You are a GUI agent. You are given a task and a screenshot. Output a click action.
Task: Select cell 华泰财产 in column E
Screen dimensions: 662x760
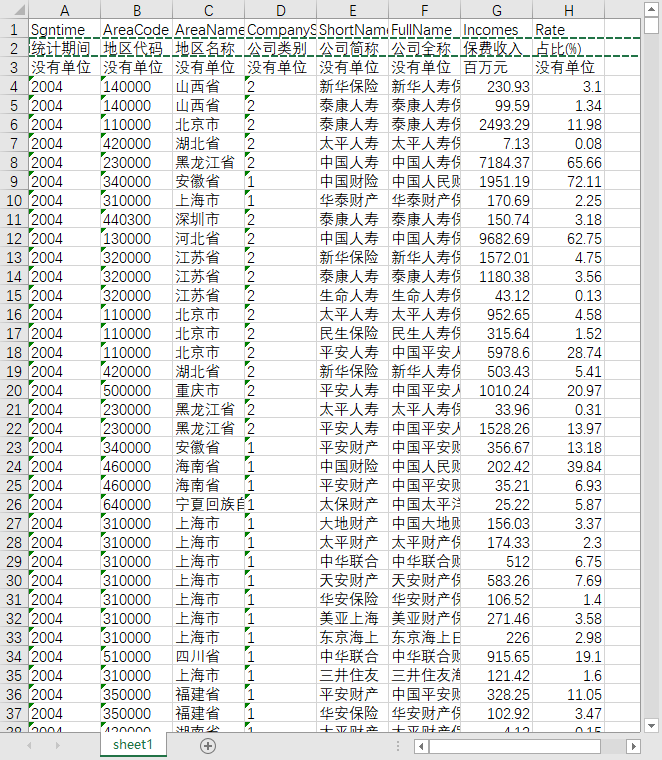pyautogui.click(x=352, y=201)
